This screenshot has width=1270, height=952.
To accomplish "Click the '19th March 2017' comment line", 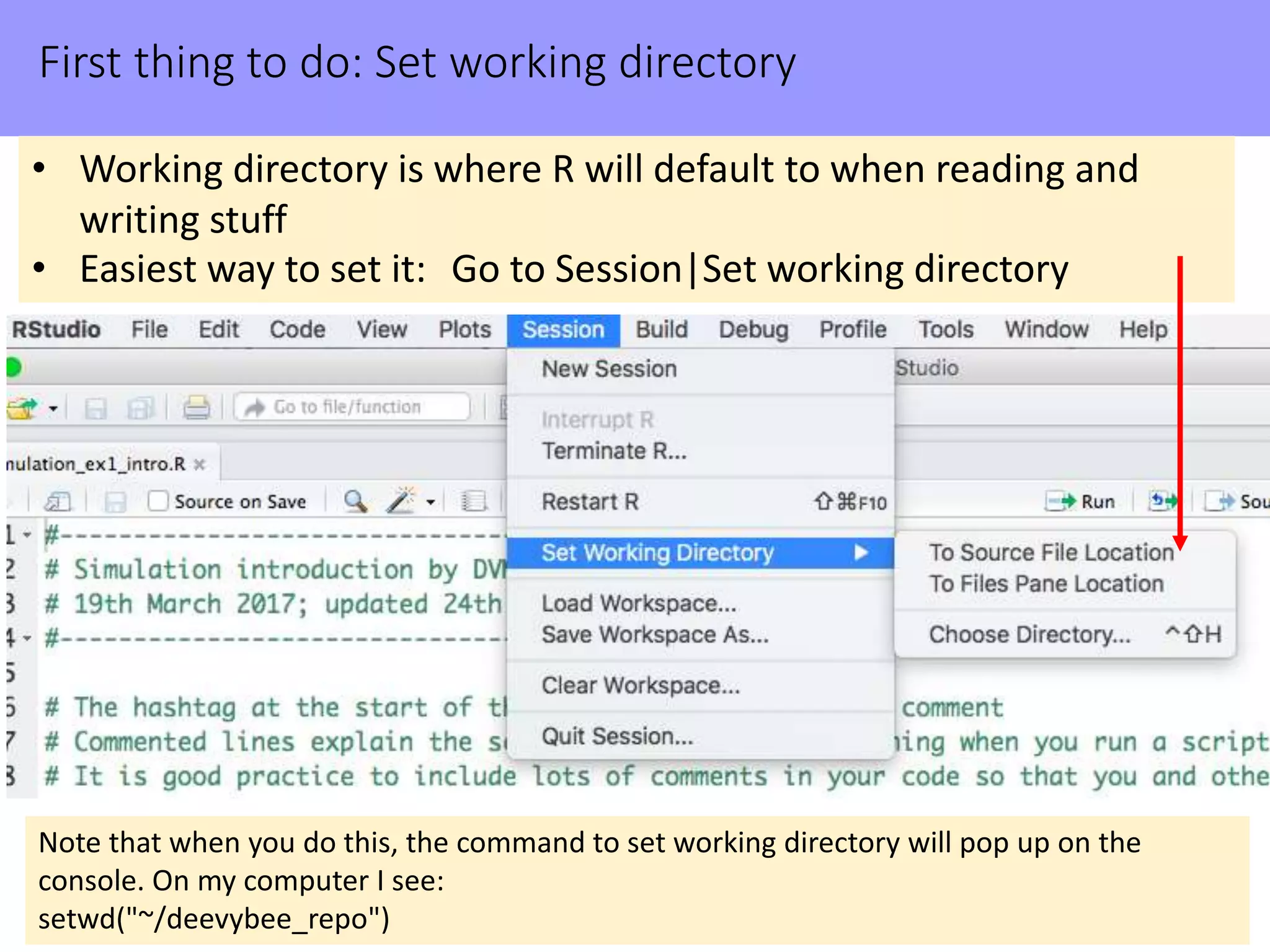I will point(273,604).
